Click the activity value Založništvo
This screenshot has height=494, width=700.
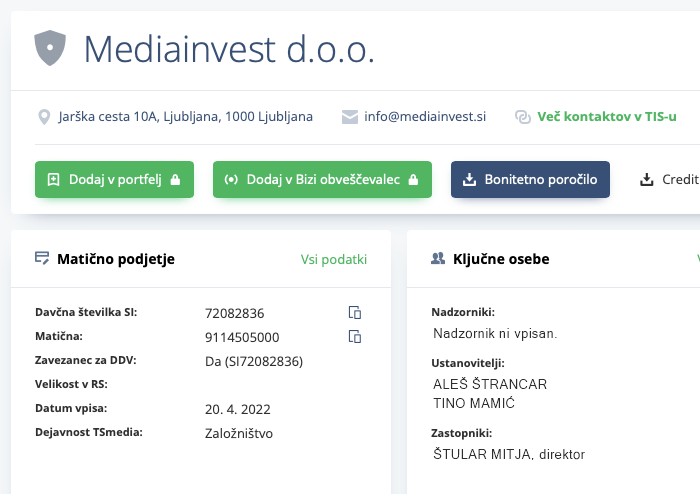pyautogui.click(x=239, y=433)
